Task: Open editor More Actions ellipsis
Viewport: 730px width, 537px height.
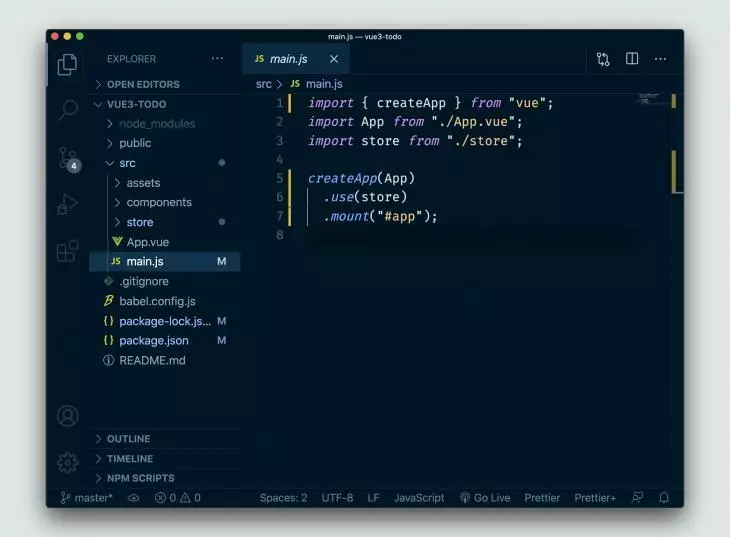Action: (660, 59)
